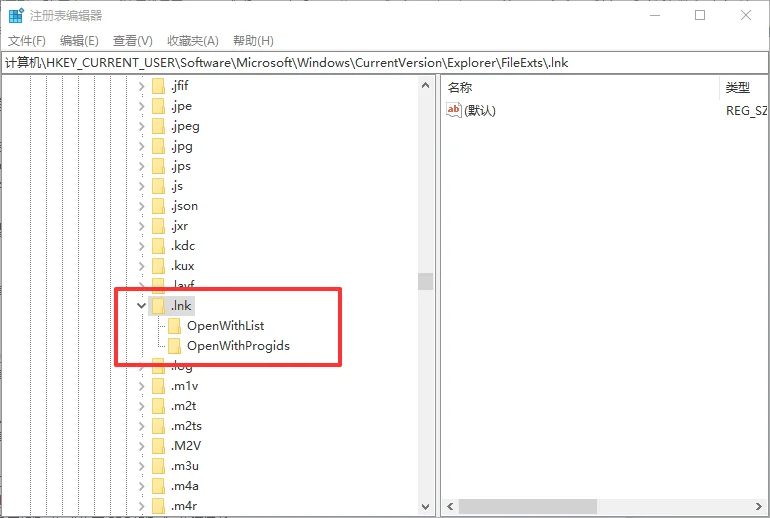Open the 收藏夹(A) menu
770x518 pixels.
click(192, 41)
